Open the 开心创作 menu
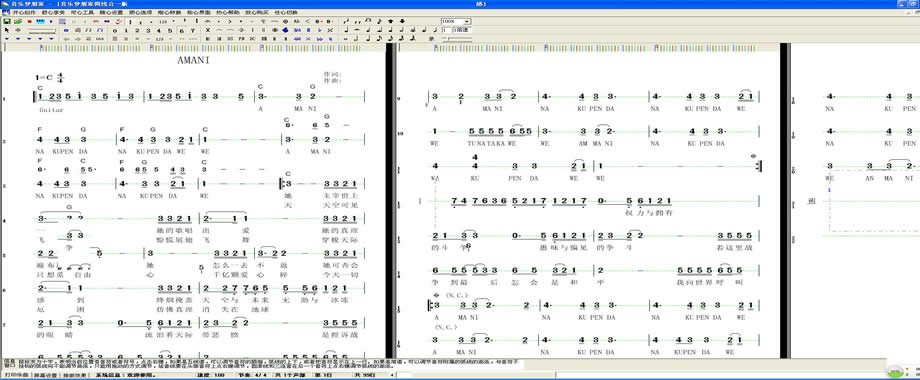 coord(24,12)
